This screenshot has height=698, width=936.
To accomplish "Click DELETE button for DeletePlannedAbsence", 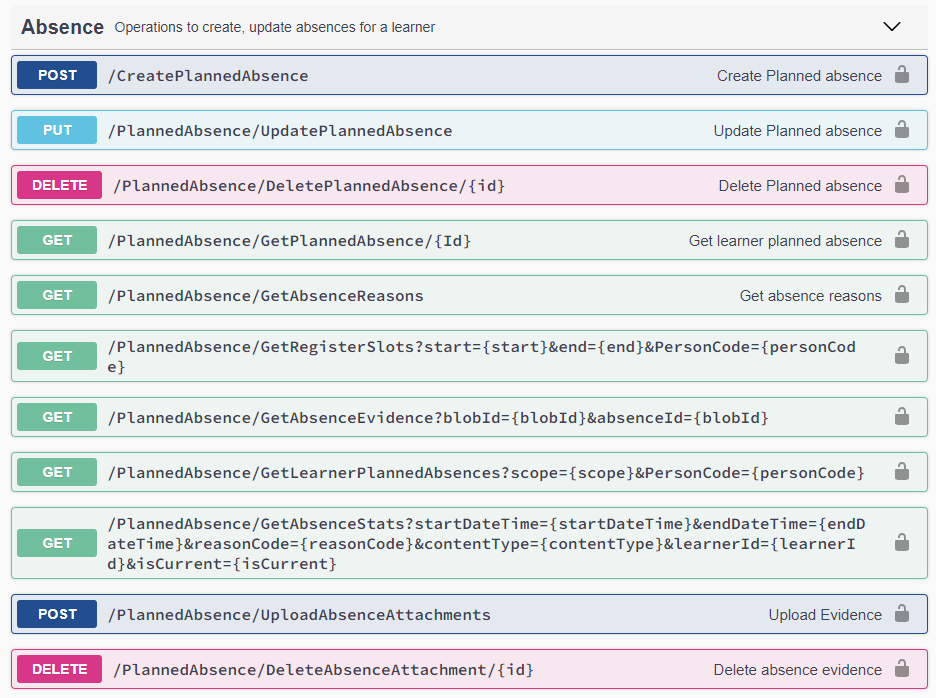I will point(60,185).
